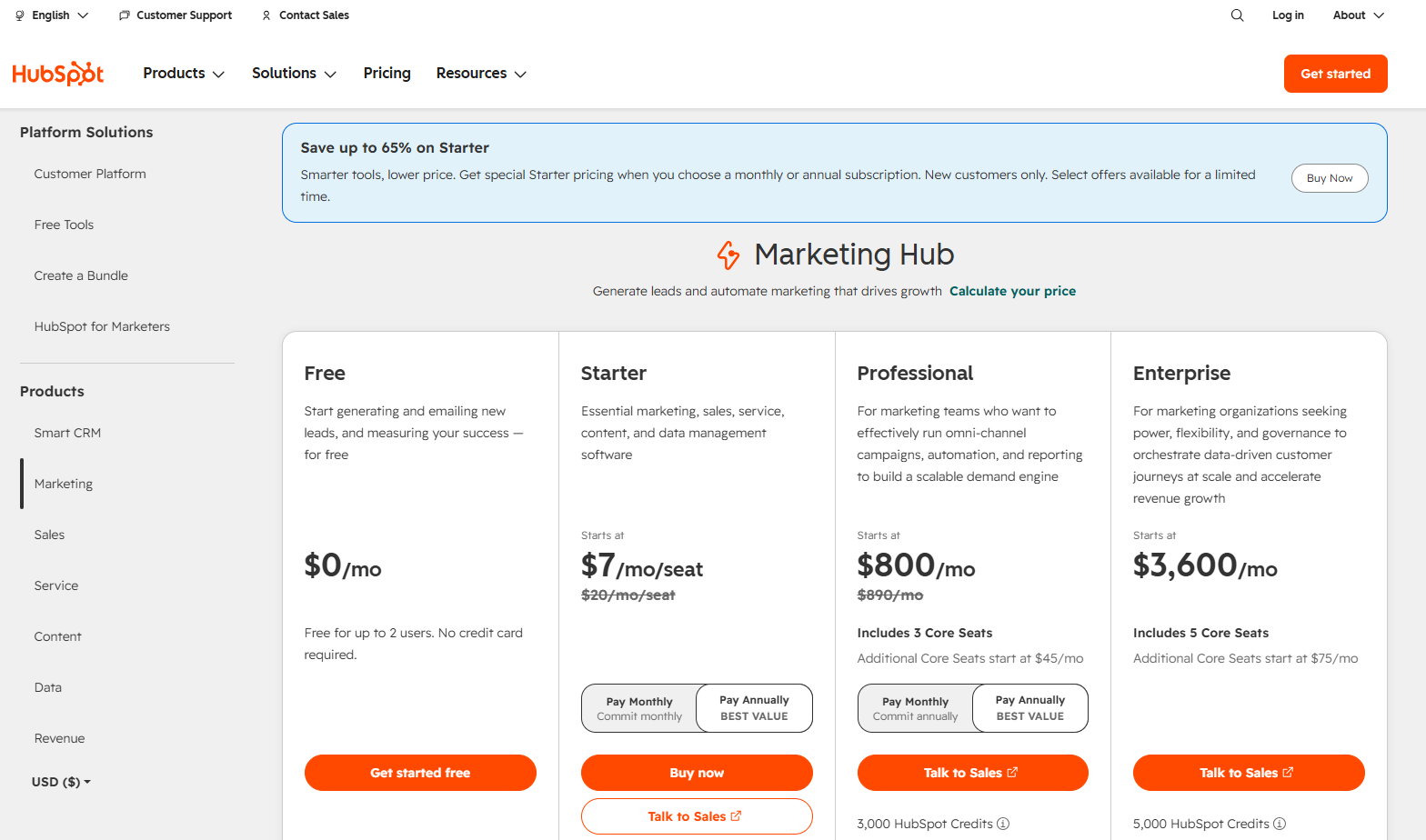This screenshot has height=840, width=1426.
Task: Select Smart CRM in sidebar
Action: pyautogui.click(x=67, y=433)
